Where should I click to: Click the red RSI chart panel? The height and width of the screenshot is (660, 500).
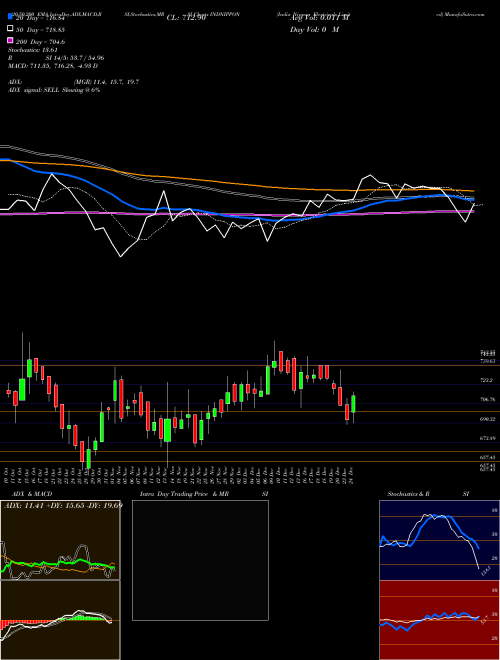pyautogui.click(x=439, y=620)
